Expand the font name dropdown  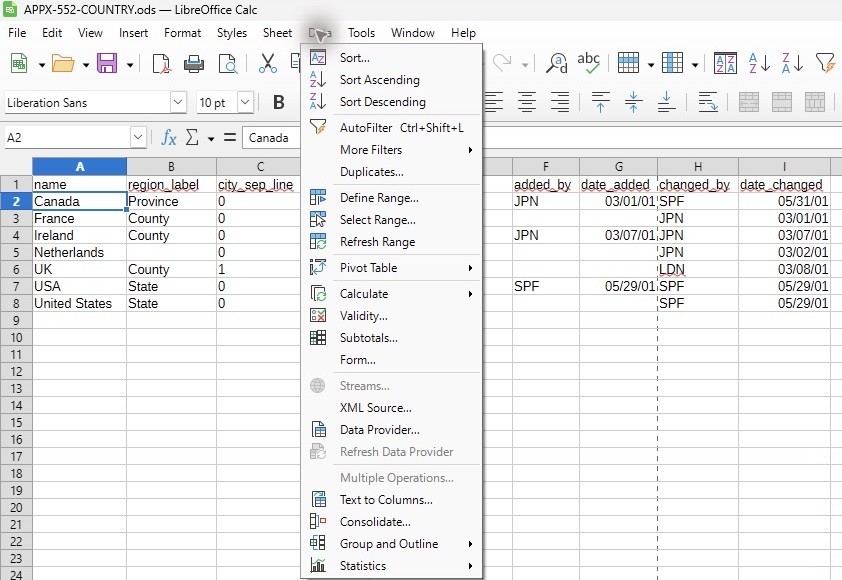[178, 102]
